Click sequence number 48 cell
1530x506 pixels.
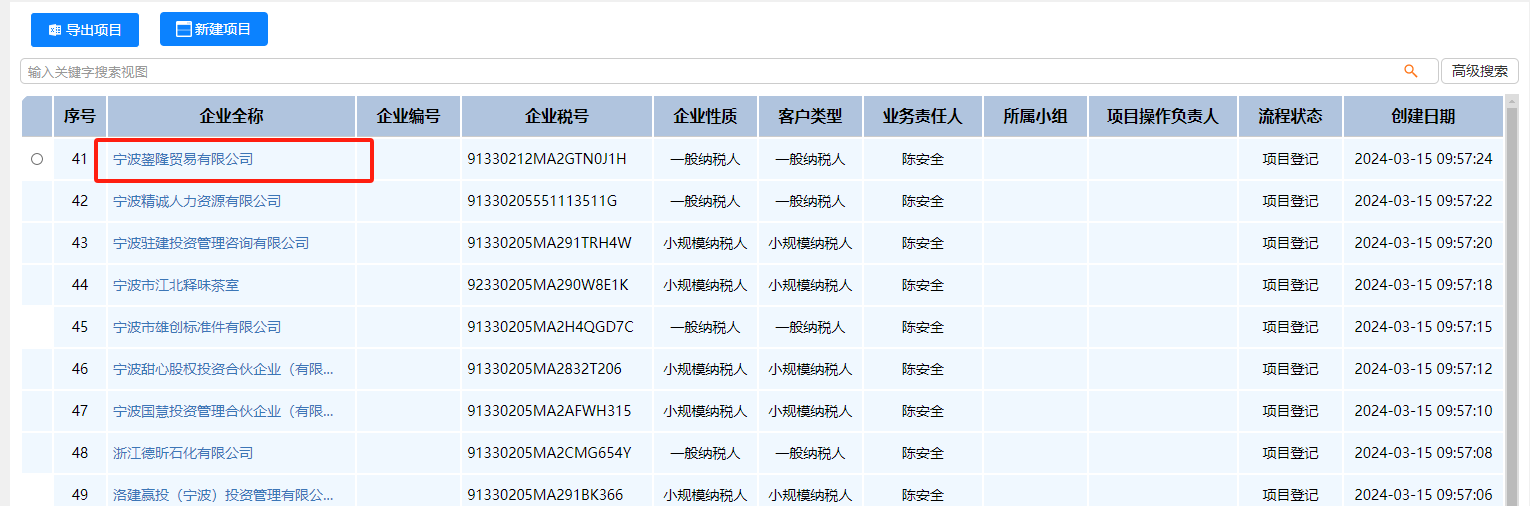pos(80,453)
